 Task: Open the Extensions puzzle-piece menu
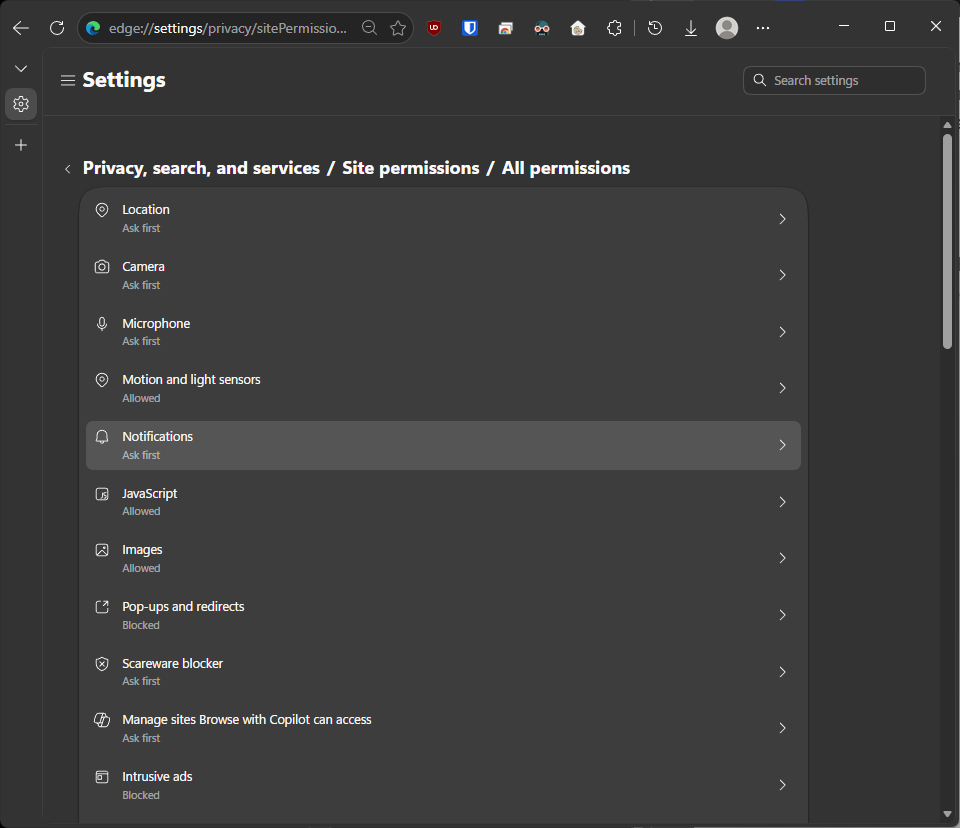[614, 28]
